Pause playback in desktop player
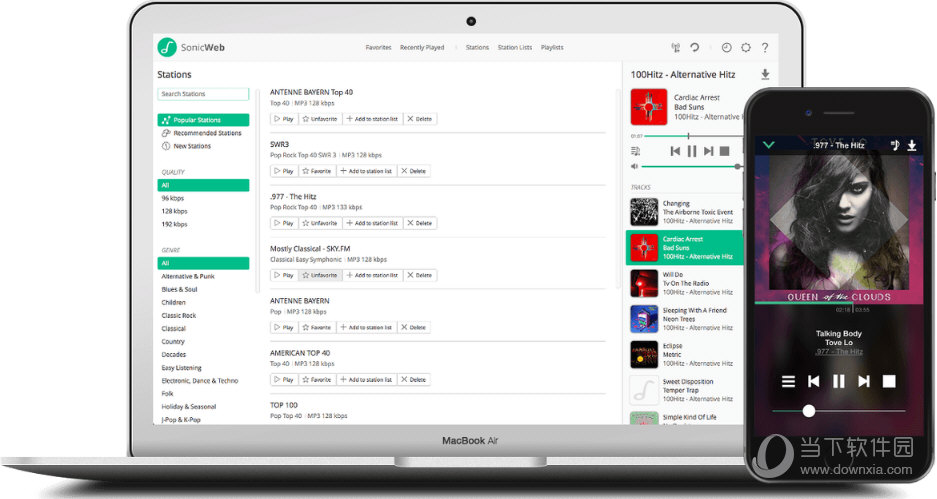Screen dimensions: 937x499 tap(692, 151)
